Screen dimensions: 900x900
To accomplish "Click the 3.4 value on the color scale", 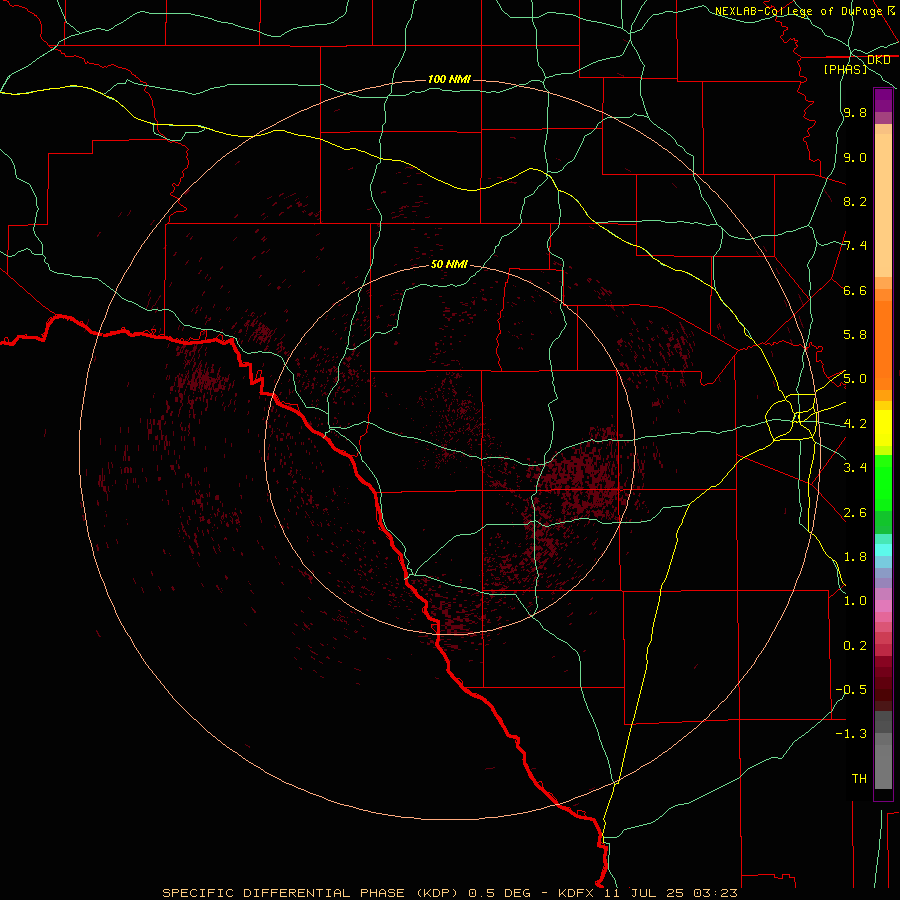I will point(855,468).
